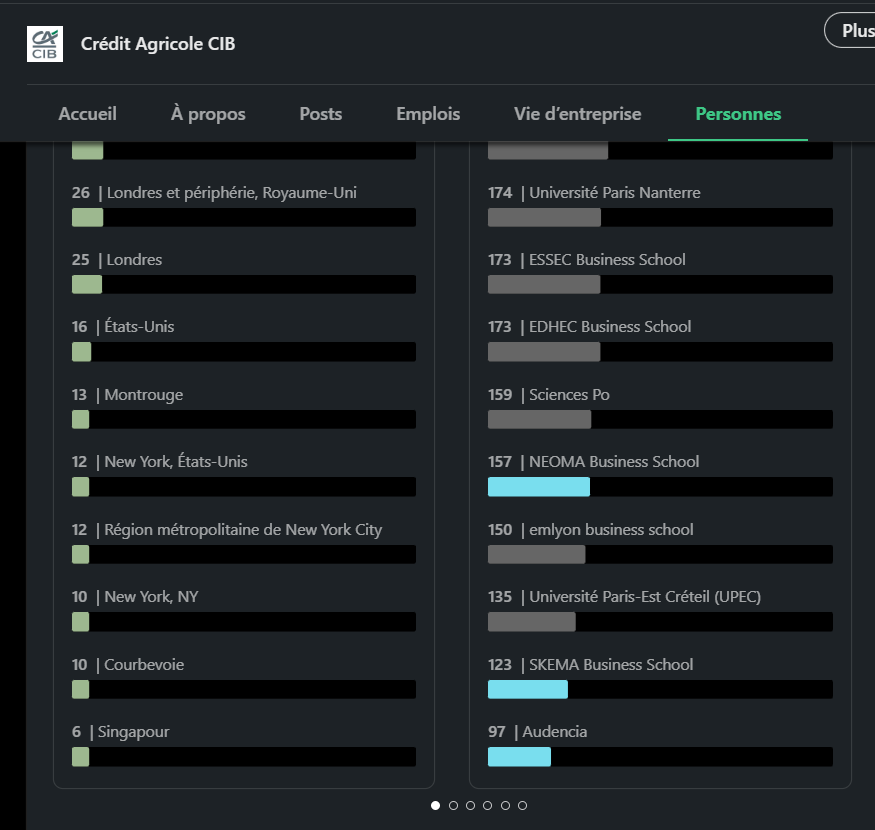Image resolution: width=875 pixels, height=830 pixels.
Task: Click the Crédit Agricole CIB logo
Action: click(45, 44)
